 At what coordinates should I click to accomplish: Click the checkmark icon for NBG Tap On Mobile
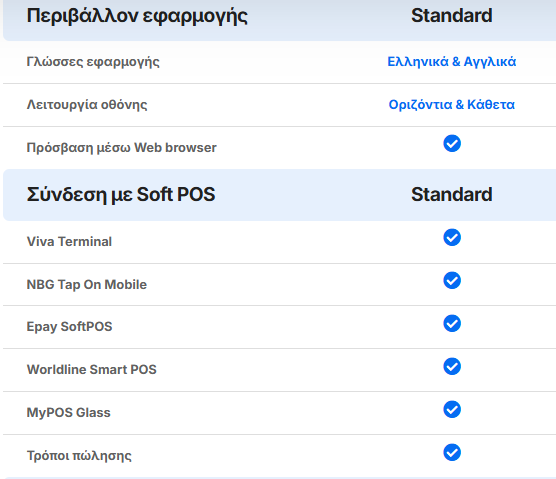pyautogui.click(x=452, y=280)
